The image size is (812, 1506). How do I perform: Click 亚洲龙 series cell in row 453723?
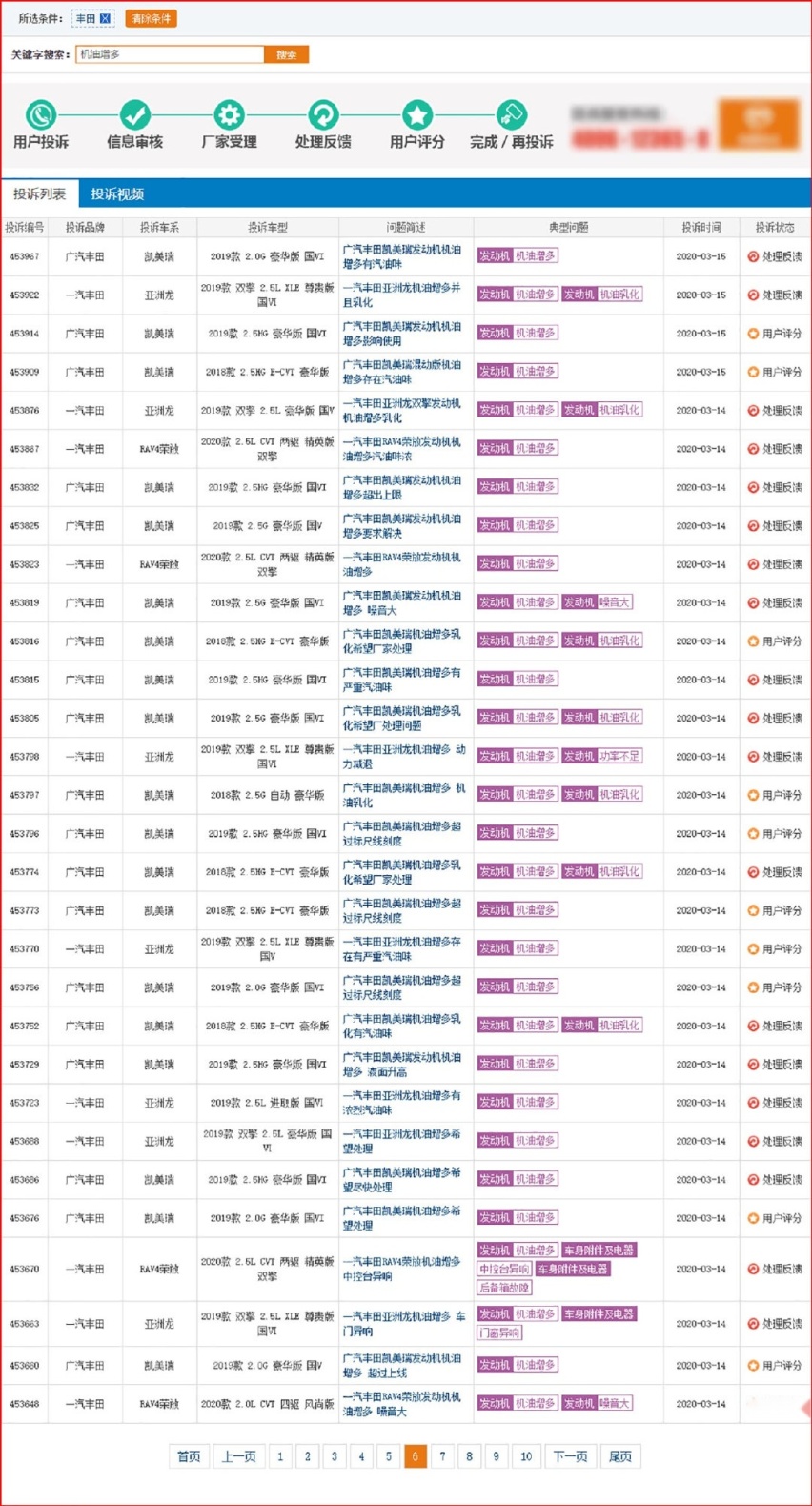[x=159, y=1103]
